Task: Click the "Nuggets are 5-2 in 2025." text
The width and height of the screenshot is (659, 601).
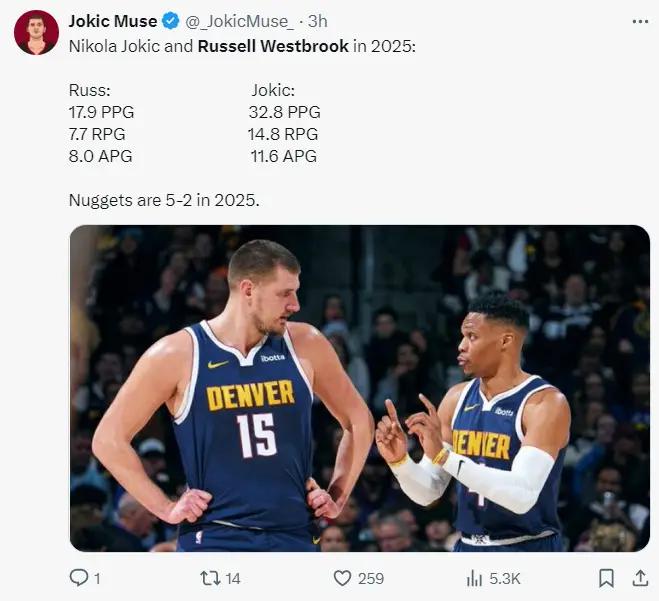Action: click(164, 200)
